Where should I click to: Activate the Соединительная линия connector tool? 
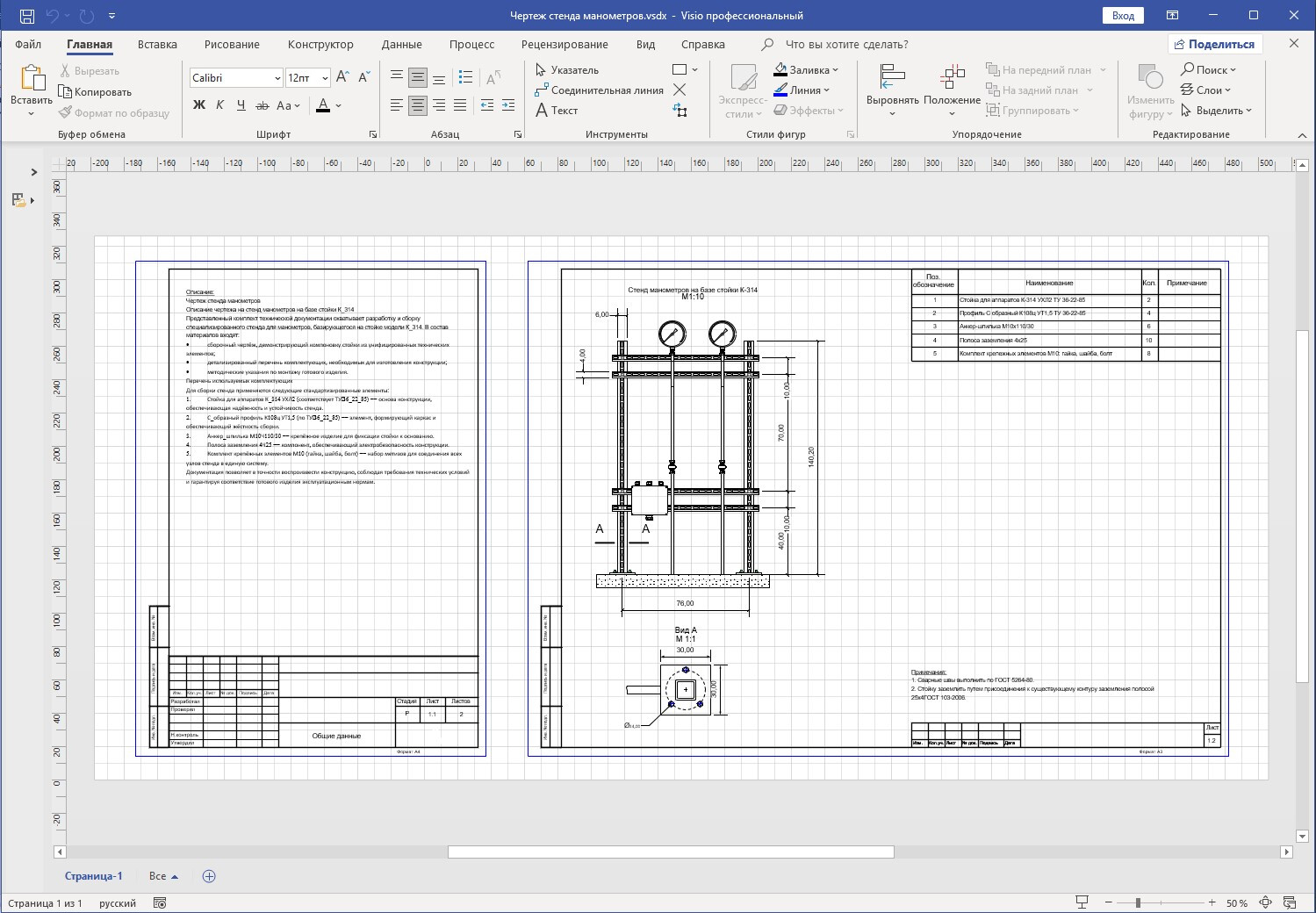click(599, 90)
